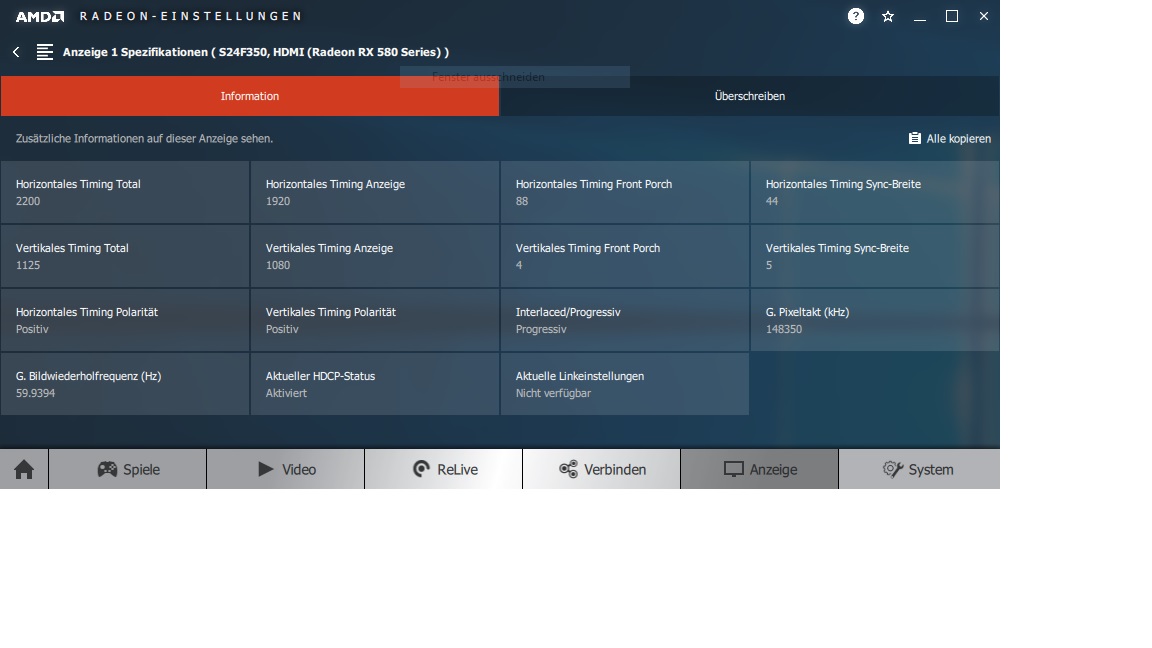Select the Horizontales Timing Polarität tile
The height and width of the screenshot is (648, 1152).
125,320
